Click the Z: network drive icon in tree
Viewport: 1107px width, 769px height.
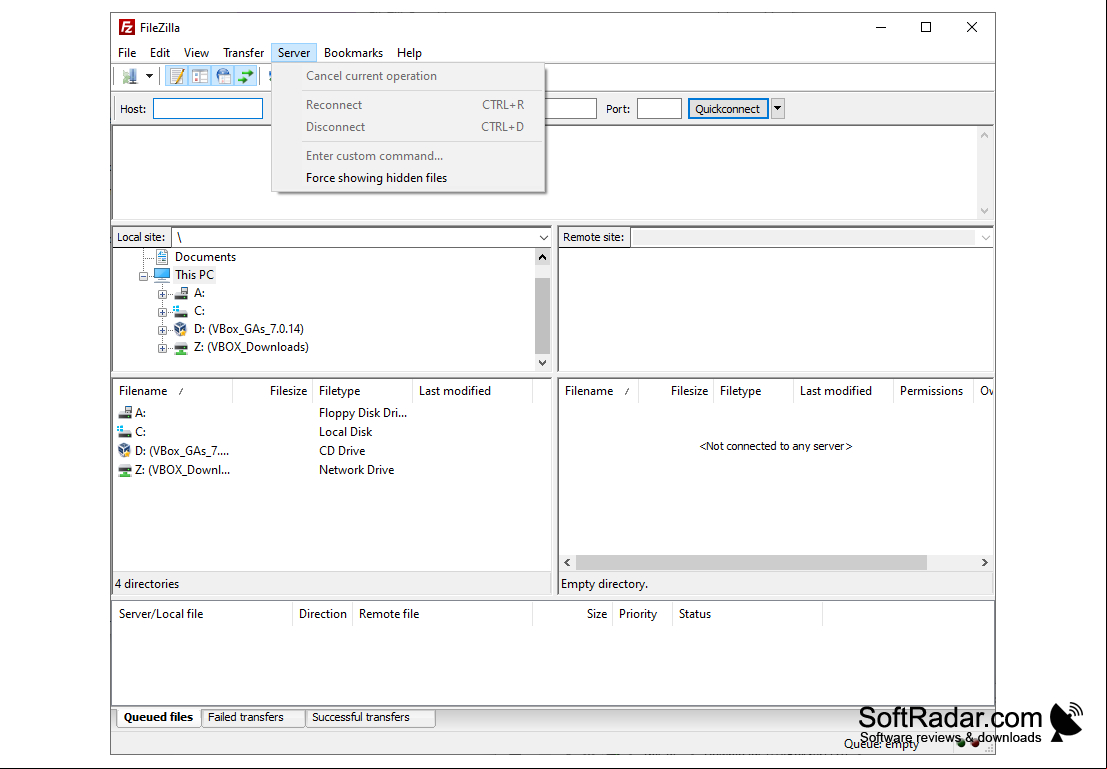click(181, 347)
